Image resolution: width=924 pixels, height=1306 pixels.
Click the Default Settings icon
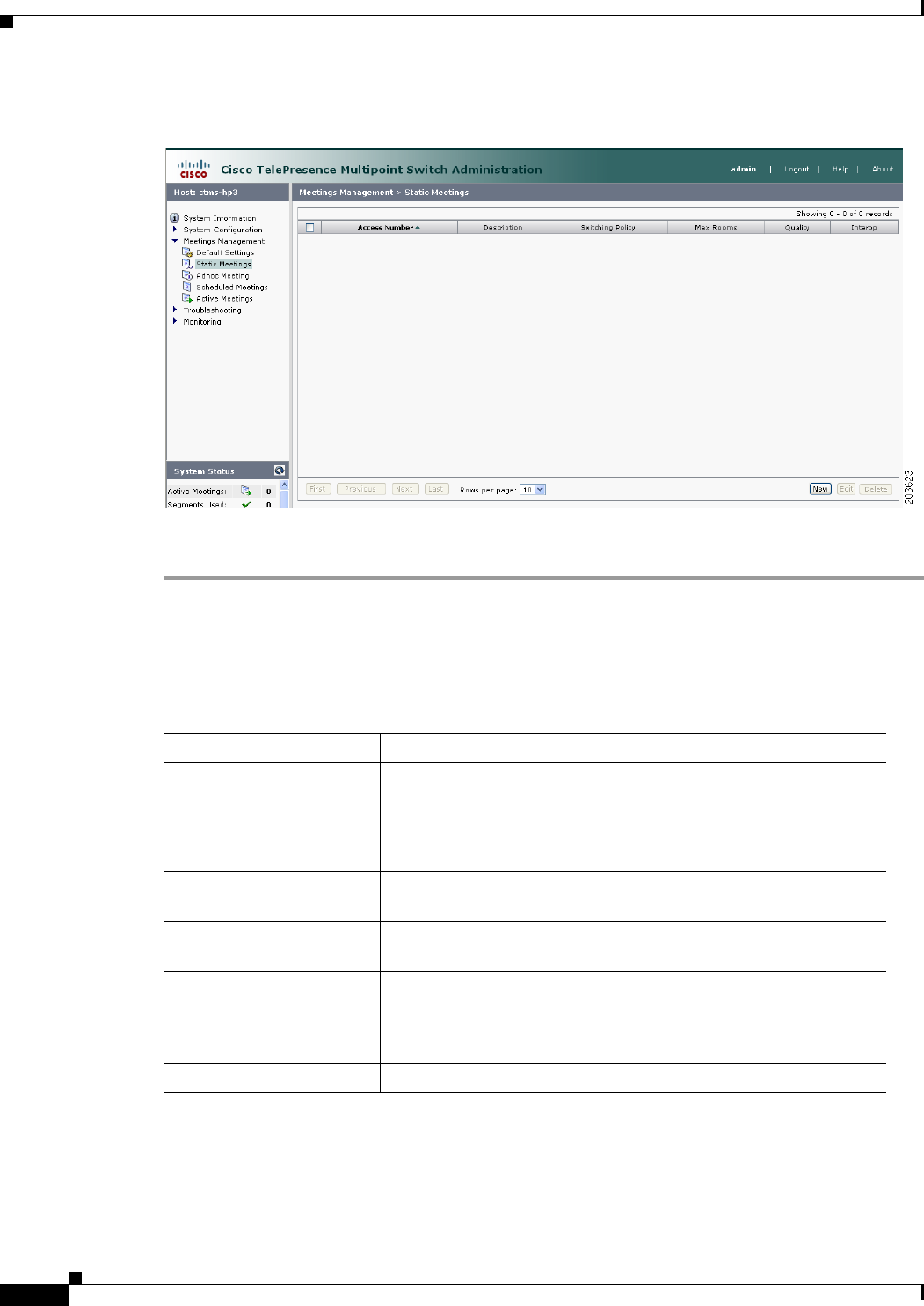[187, 252]
